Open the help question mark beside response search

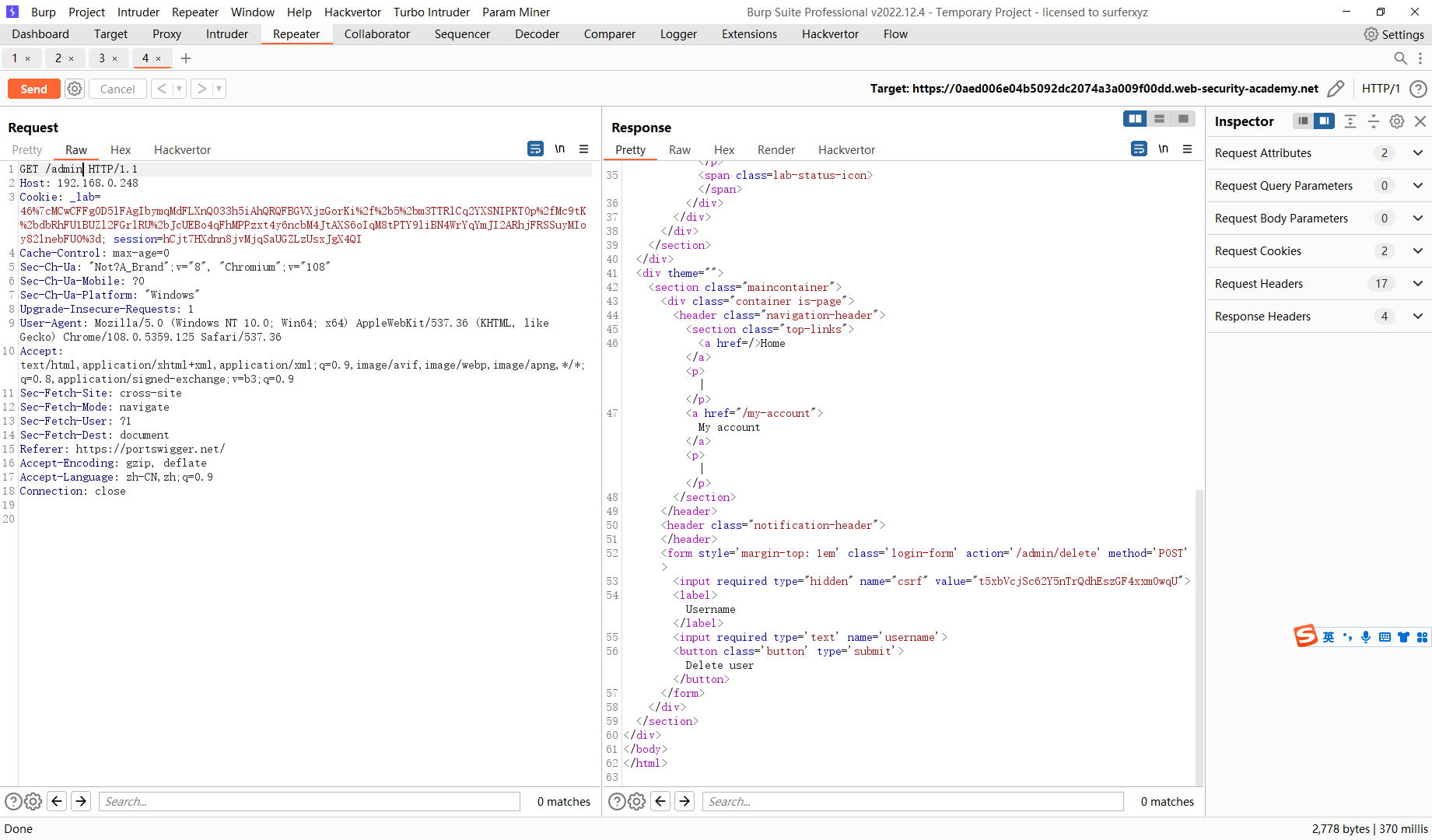pos(617,801)
